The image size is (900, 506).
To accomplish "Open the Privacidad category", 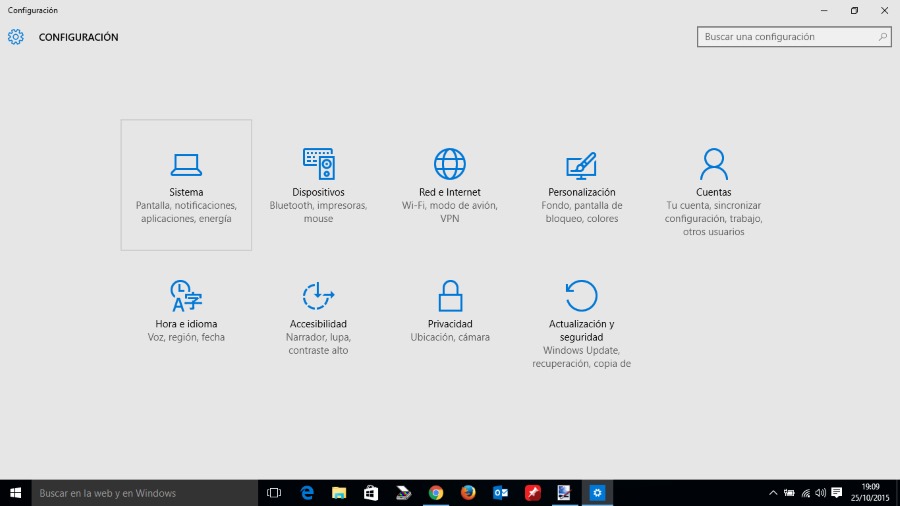I will pyautogui.click(x=449, y=317).
